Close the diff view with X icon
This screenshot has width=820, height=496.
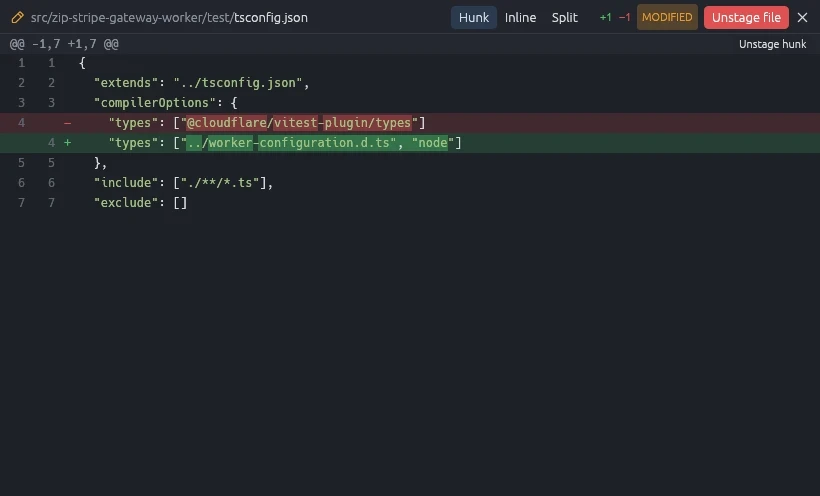(x=802, y=17)
